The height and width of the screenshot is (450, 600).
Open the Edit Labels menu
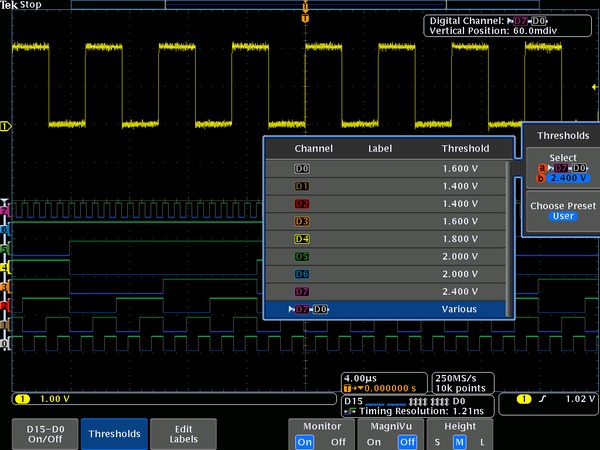tap(183, 433)
